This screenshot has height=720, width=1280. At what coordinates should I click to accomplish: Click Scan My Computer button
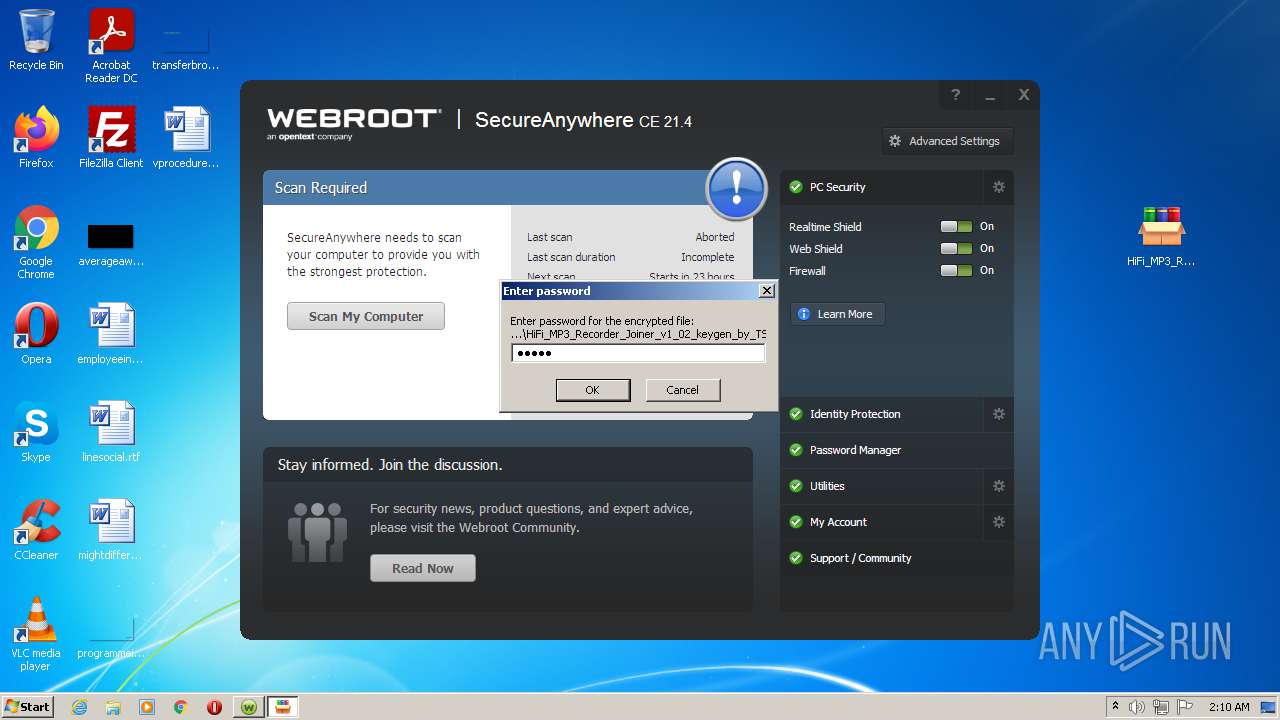[x=366, y=316]
